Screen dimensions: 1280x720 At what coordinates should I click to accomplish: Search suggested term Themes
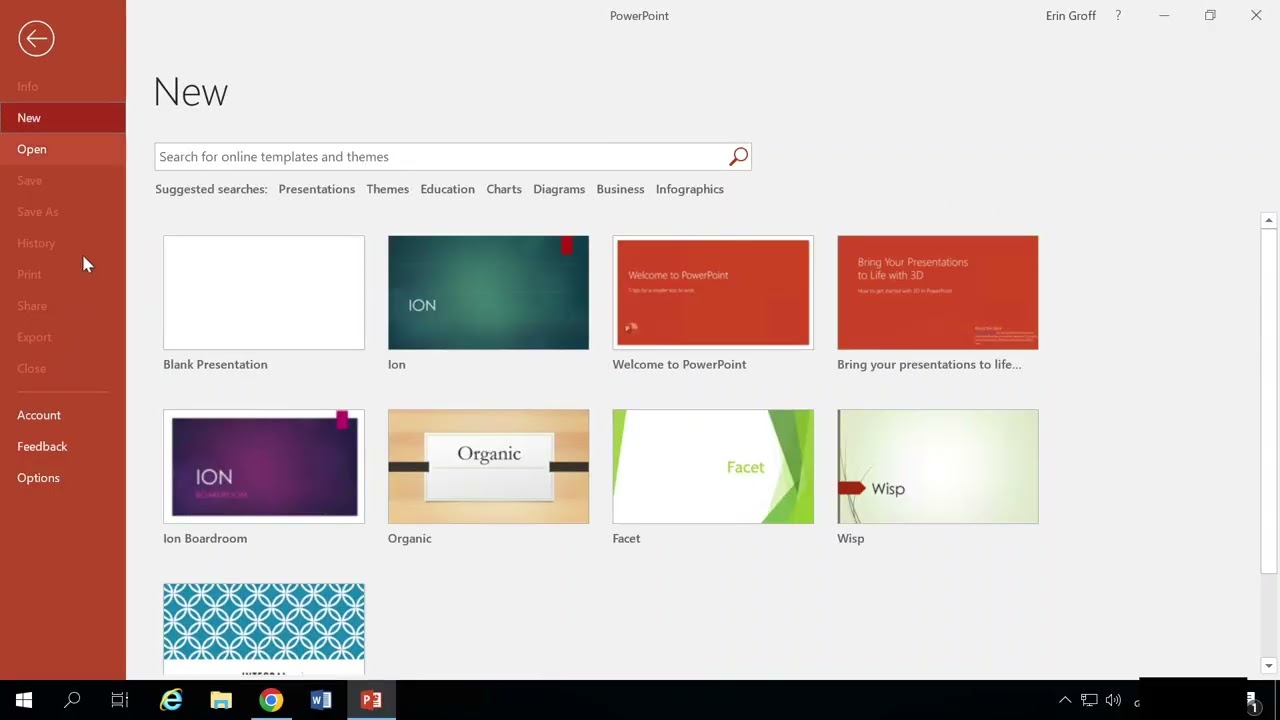pos(387,189)
